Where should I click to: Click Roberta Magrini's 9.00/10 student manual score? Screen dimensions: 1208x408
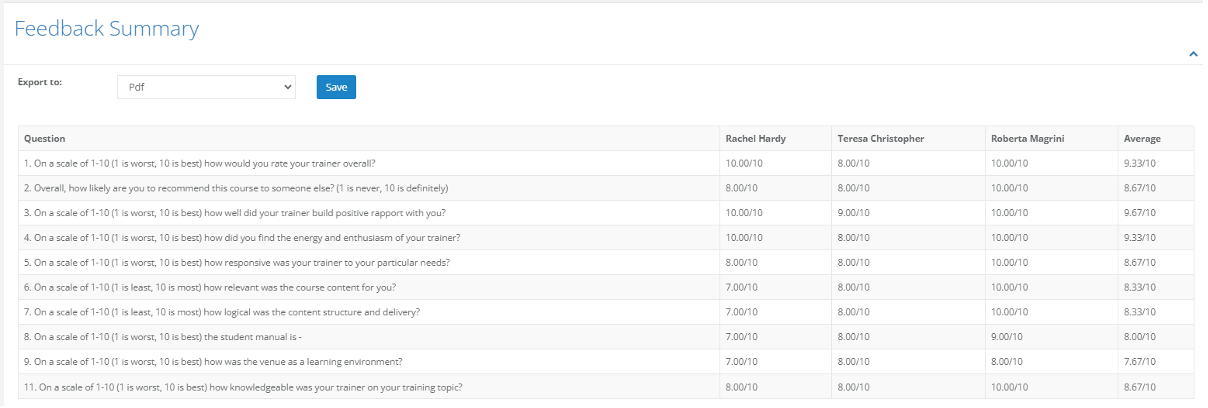coord(1005,337)
